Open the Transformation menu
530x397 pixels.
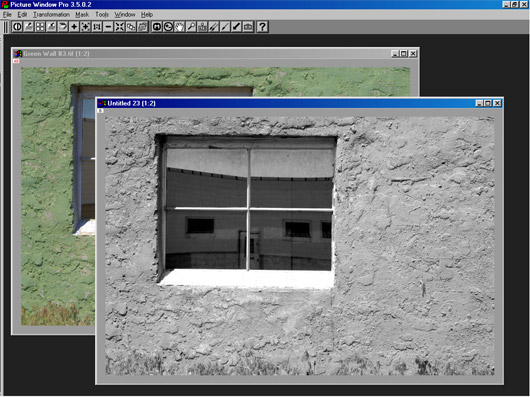coord(51,15)
